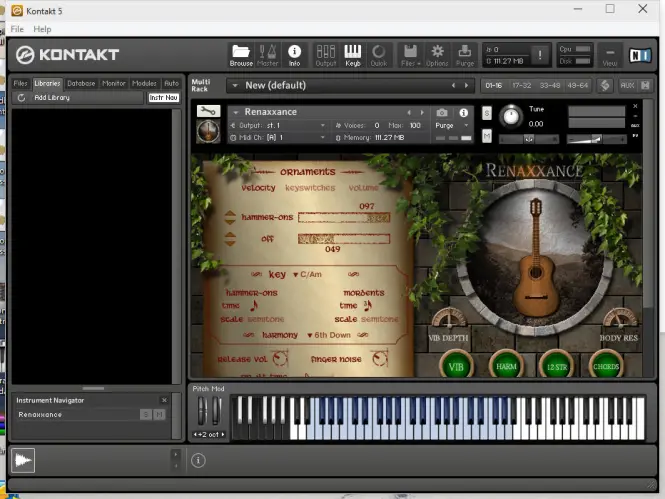Click the waveform play preview icon
The image size is (665, 499).
[23, 460]
